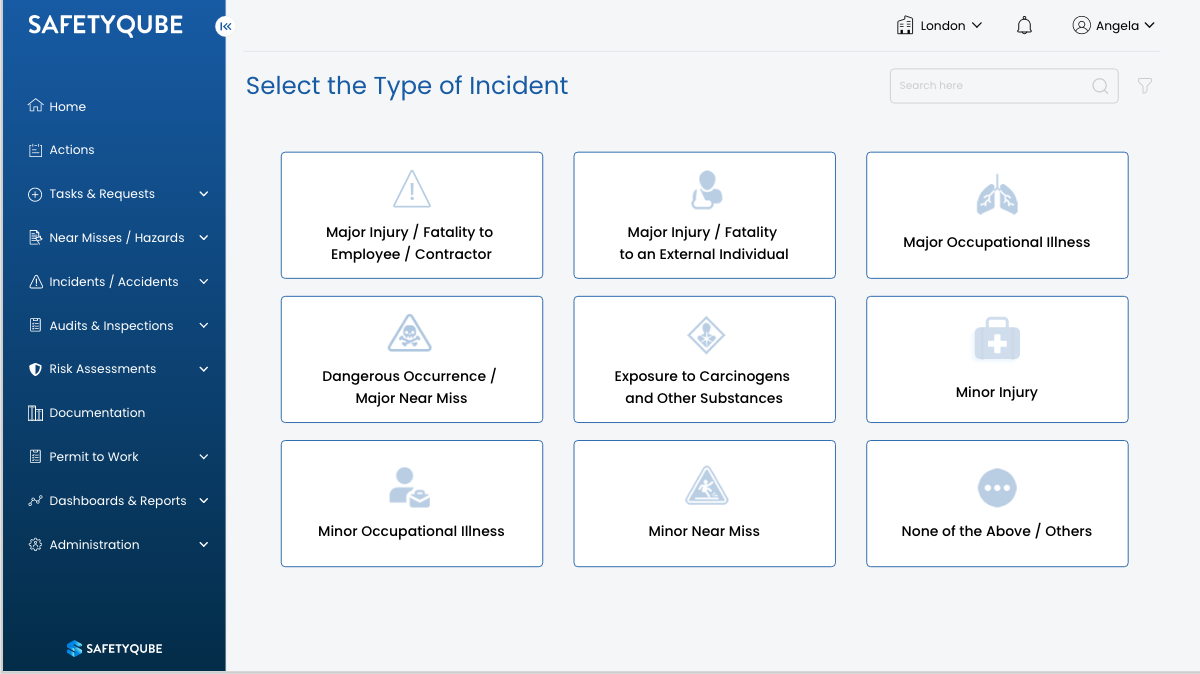Expand Audits & Inspections chevron

204,326
